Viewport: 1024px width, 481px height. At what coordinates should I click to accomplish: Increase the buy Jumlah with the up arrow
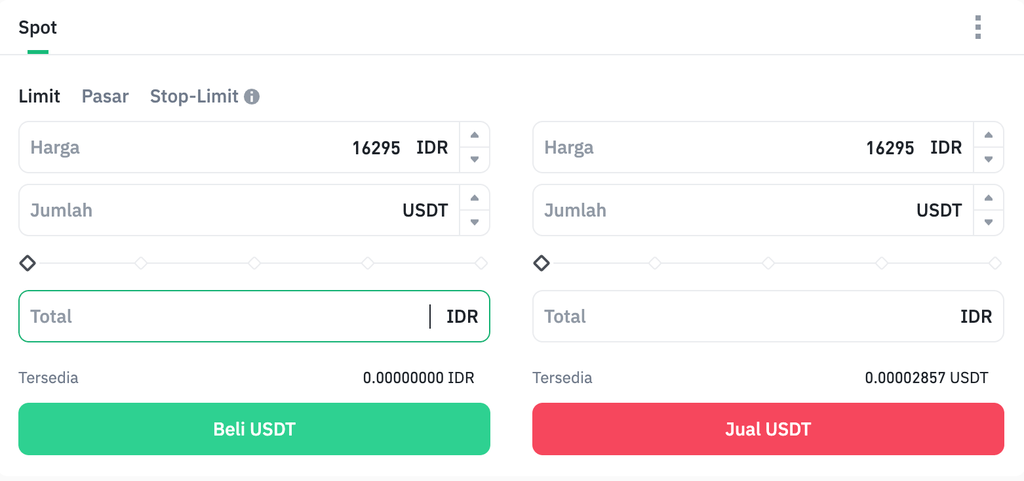474,198
